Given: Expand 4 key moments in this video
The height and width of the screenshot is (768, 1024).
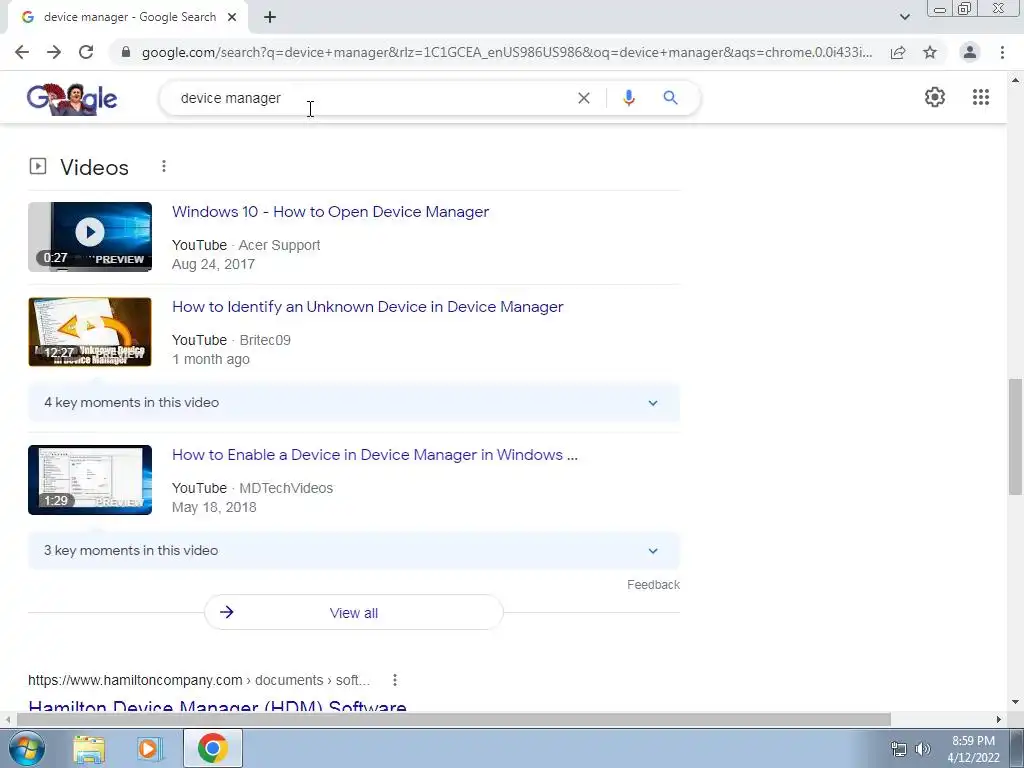Looking at the screenshot, I should pos(354,402).
